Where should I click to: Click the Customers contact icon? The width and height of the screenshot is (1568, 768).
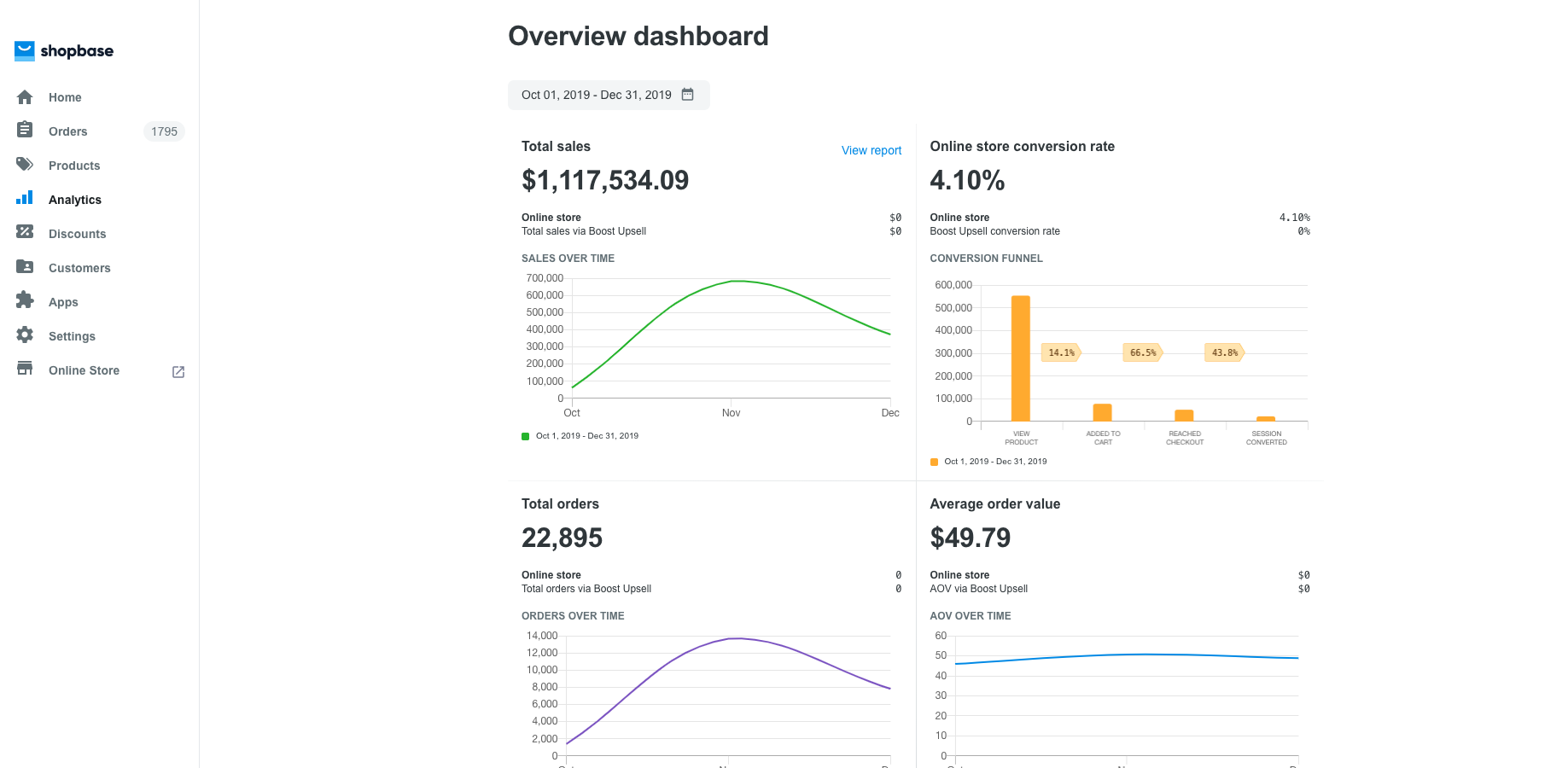(25, 267)
